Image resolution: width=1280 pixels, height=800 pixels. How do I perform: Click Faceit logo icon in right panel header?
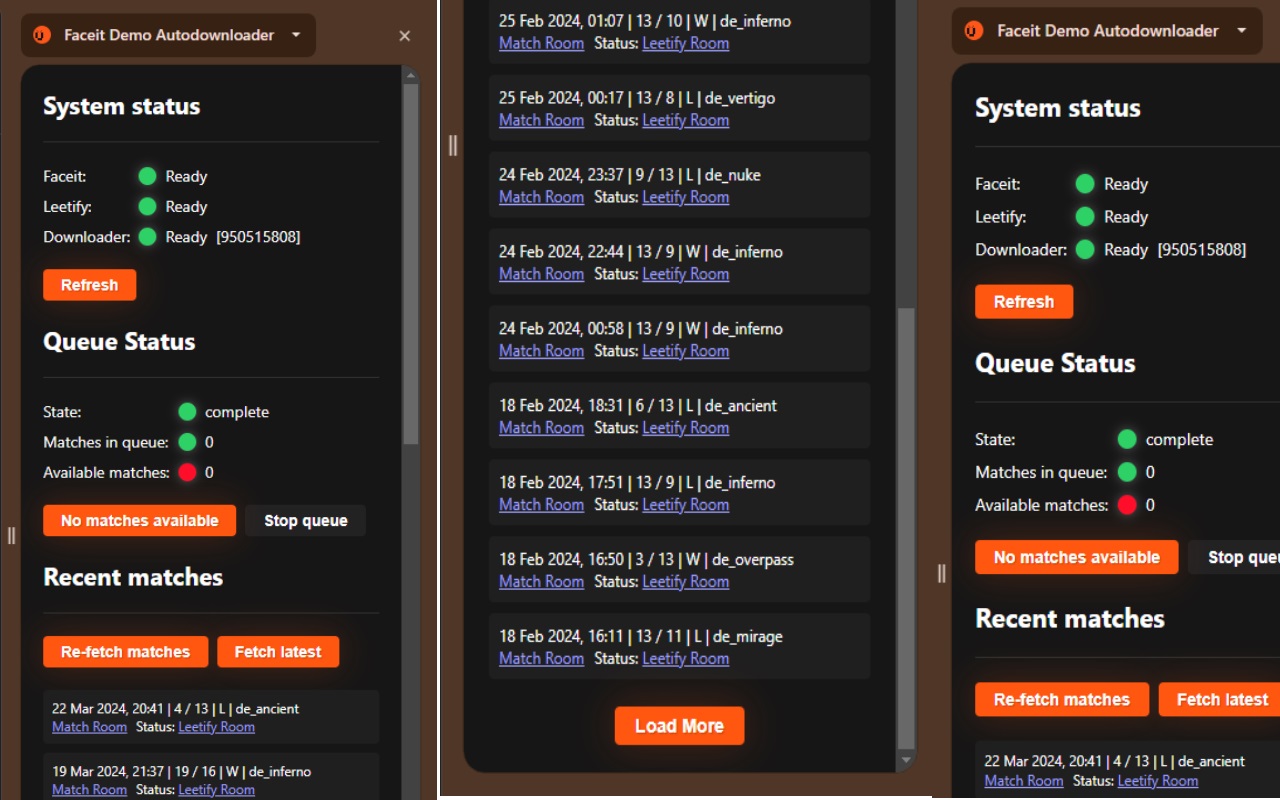[x=974, y=31]
